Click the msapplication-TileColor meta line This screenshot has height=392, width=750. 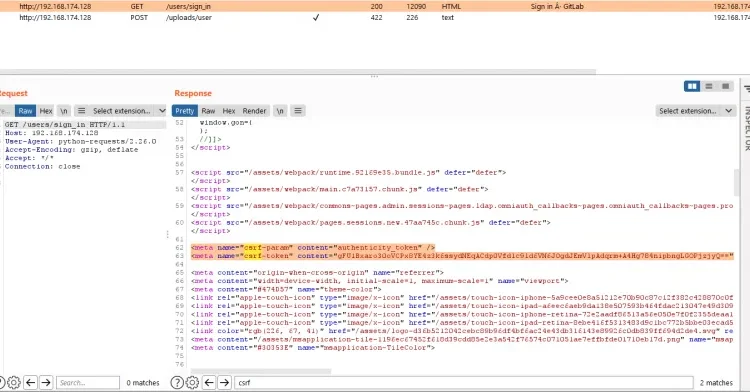(313, 348)
